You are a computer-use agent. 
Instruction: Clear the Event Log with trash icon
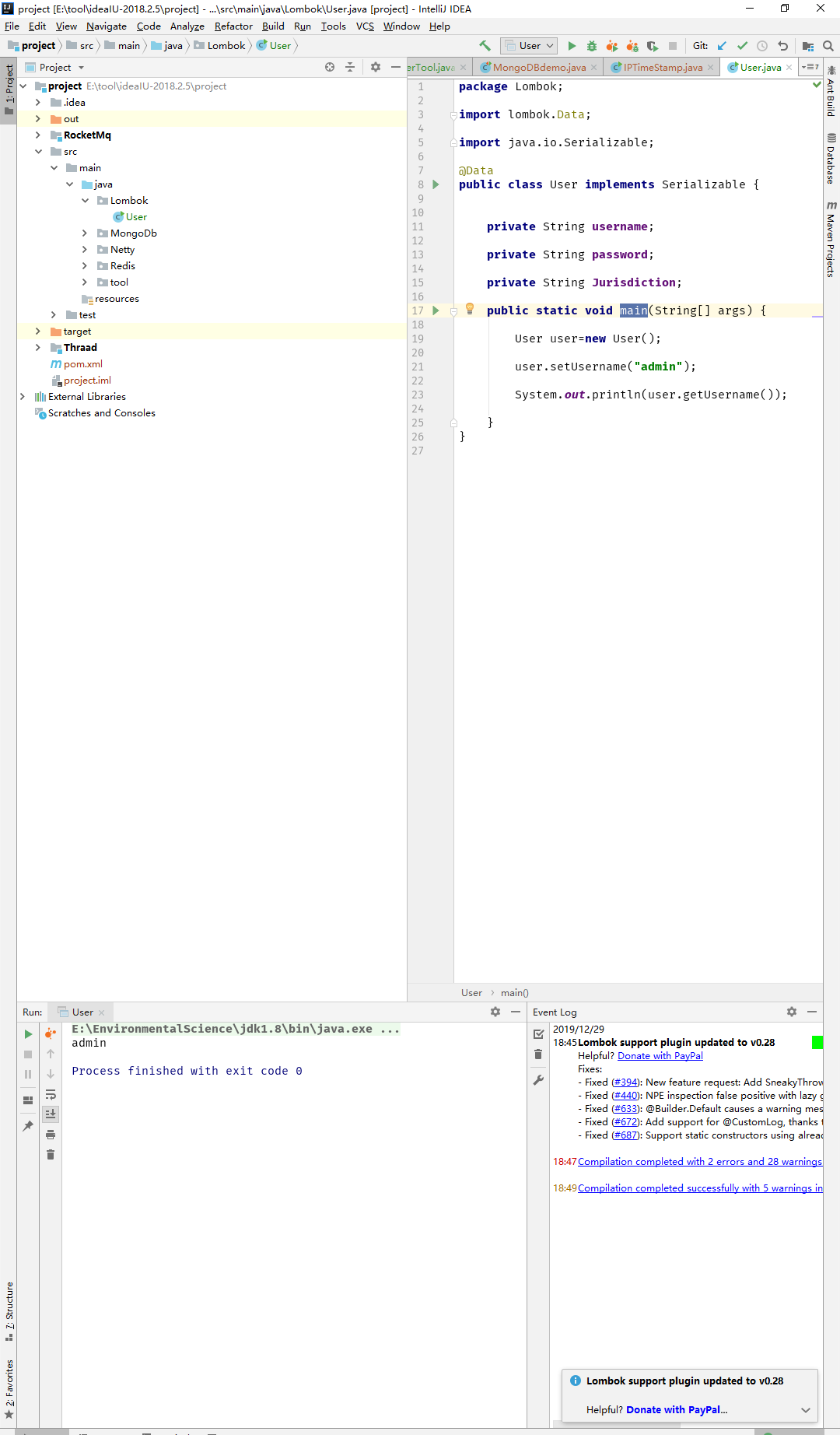pyautogui.click(x=538, y=1054)
